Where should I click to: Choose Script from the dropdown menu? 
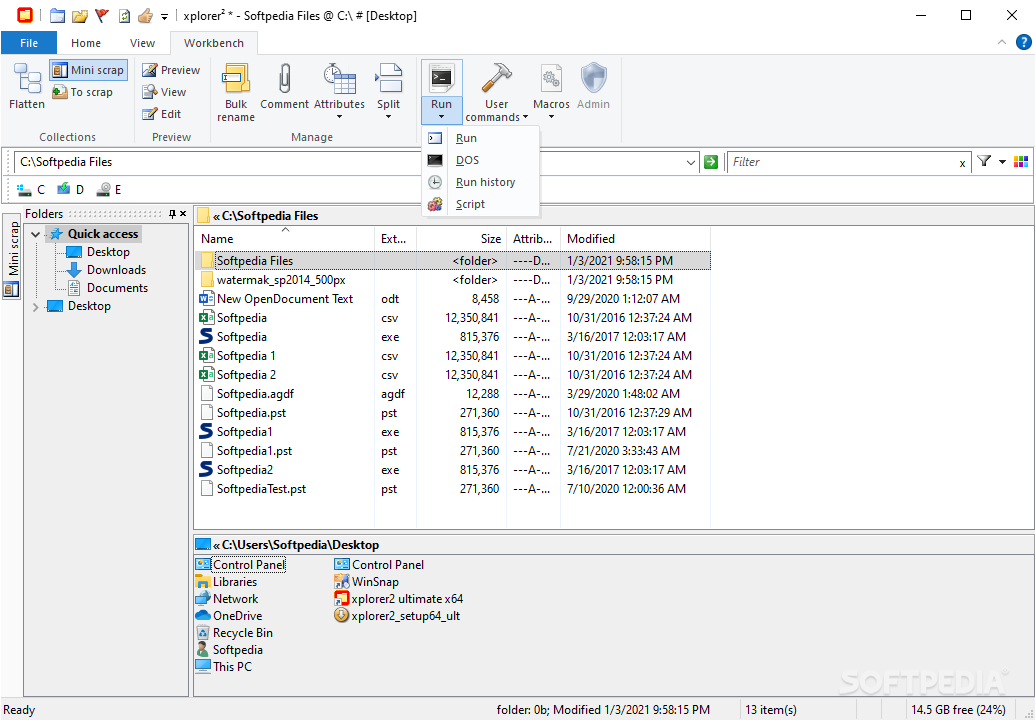(480, 204)
